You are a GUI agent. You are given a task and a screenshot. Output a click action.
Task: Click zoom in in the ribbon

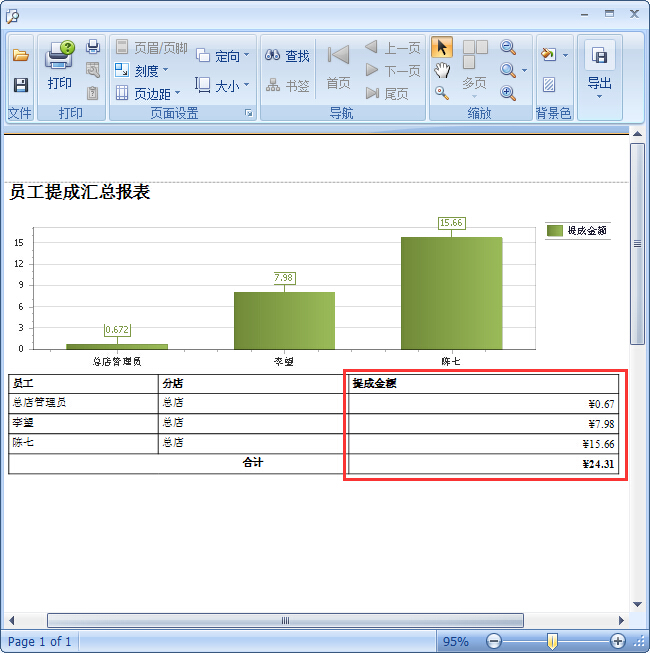point(508,93)
